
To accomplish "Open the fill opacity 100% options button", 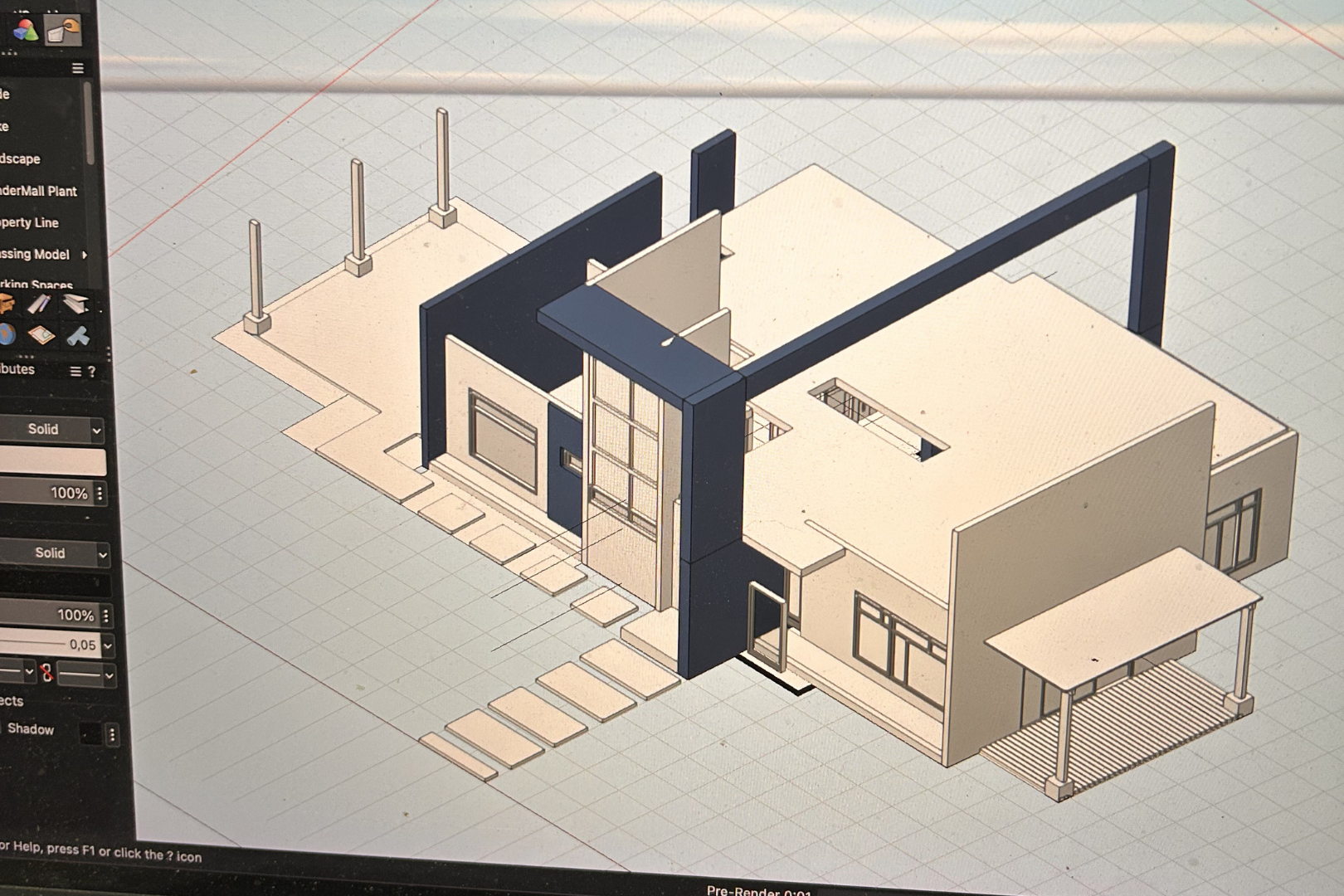I will [x=100, y=494].
